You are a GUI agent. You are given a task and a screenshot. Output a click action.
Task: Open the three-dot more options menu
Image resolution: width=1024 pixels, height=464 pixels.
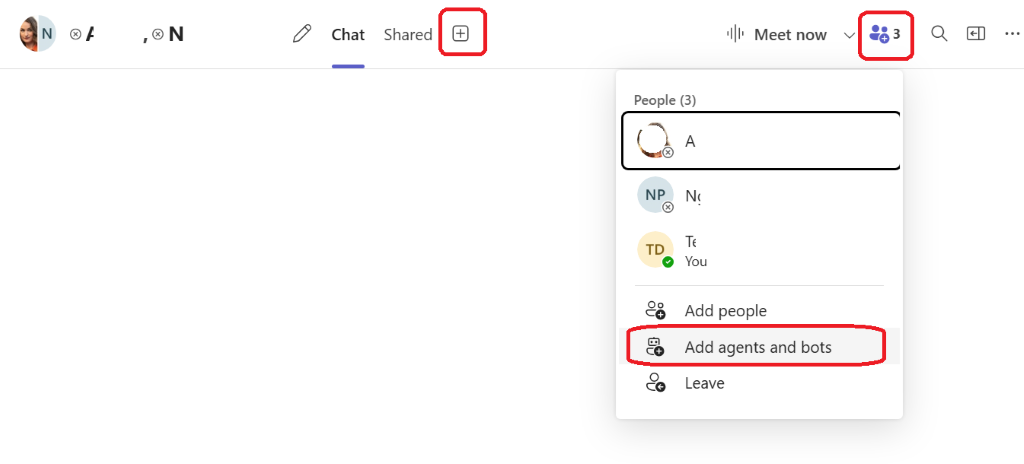point(1012,34)
